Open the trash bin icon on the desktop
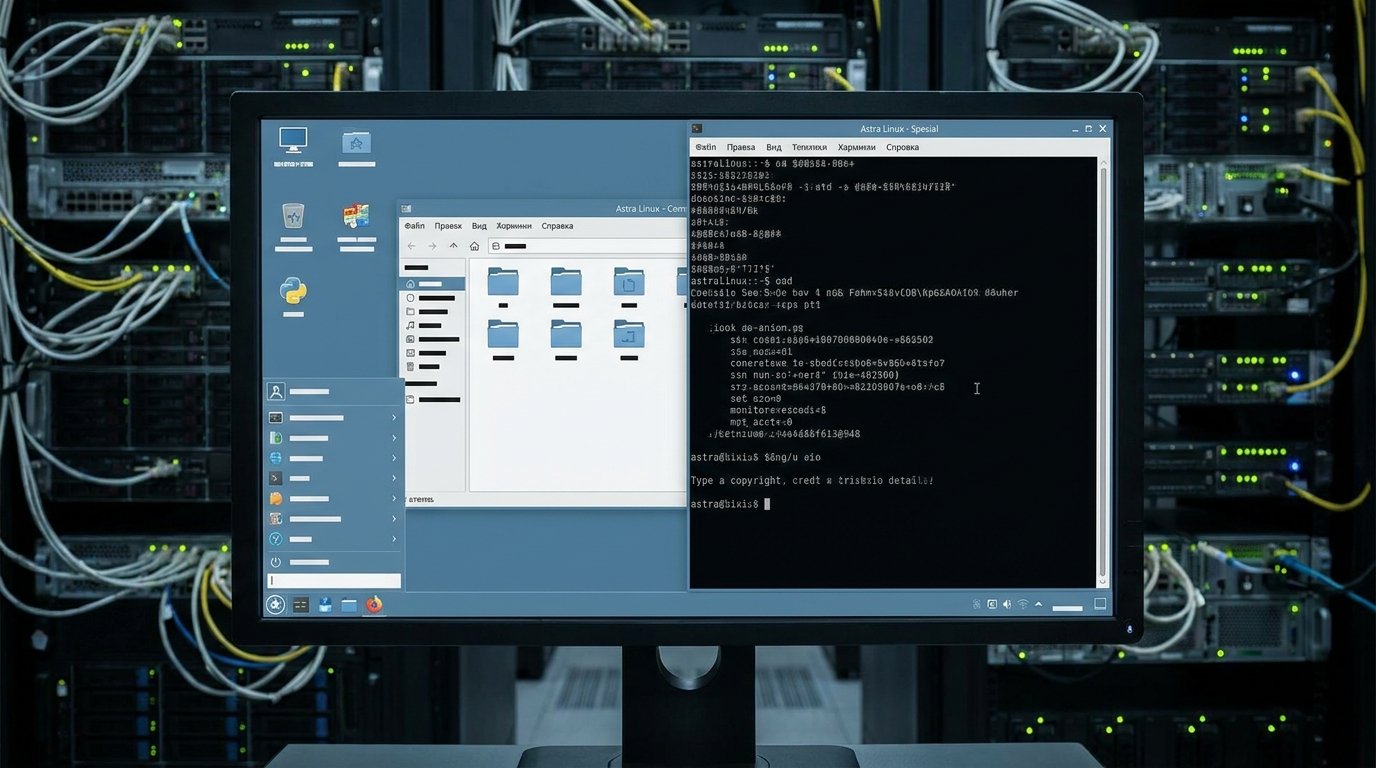 (x=293, y=215)
